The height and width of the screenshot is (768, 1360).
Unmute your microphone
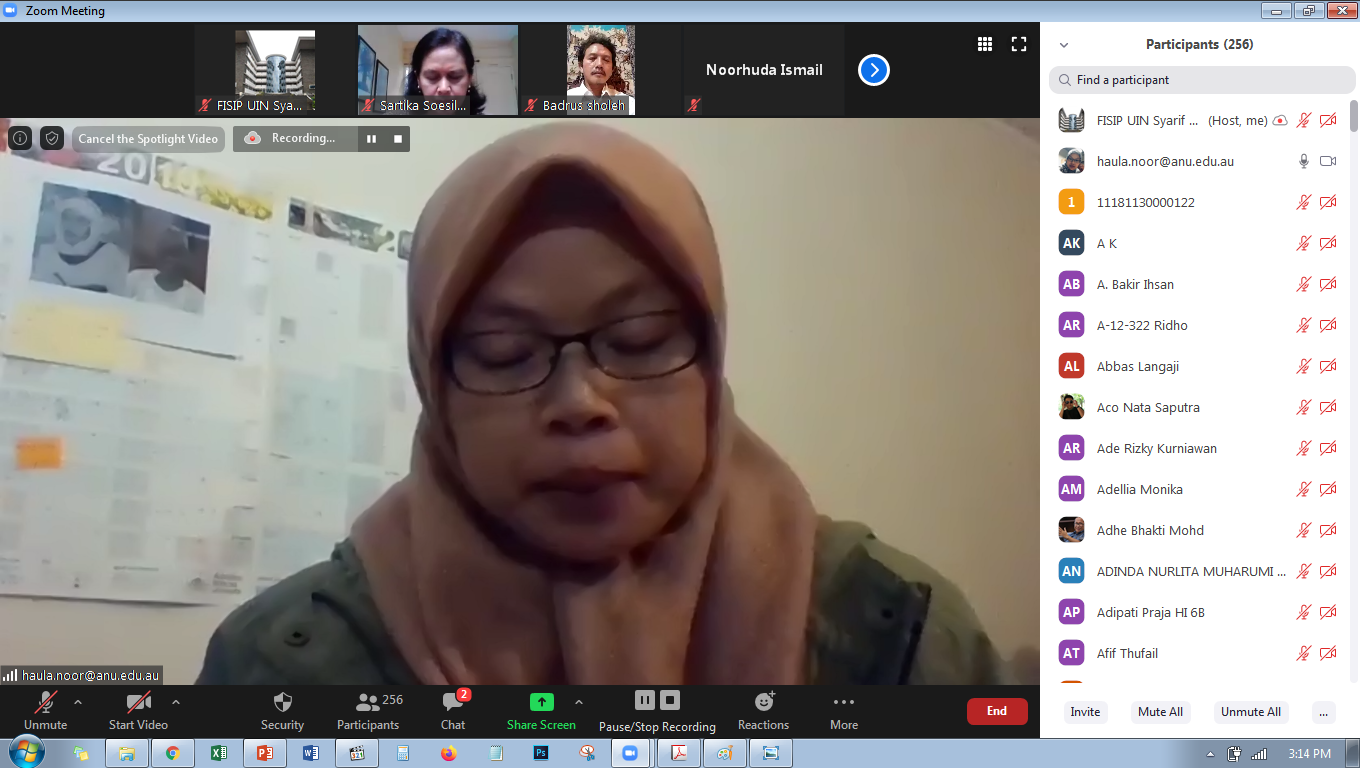coord(45,710)
